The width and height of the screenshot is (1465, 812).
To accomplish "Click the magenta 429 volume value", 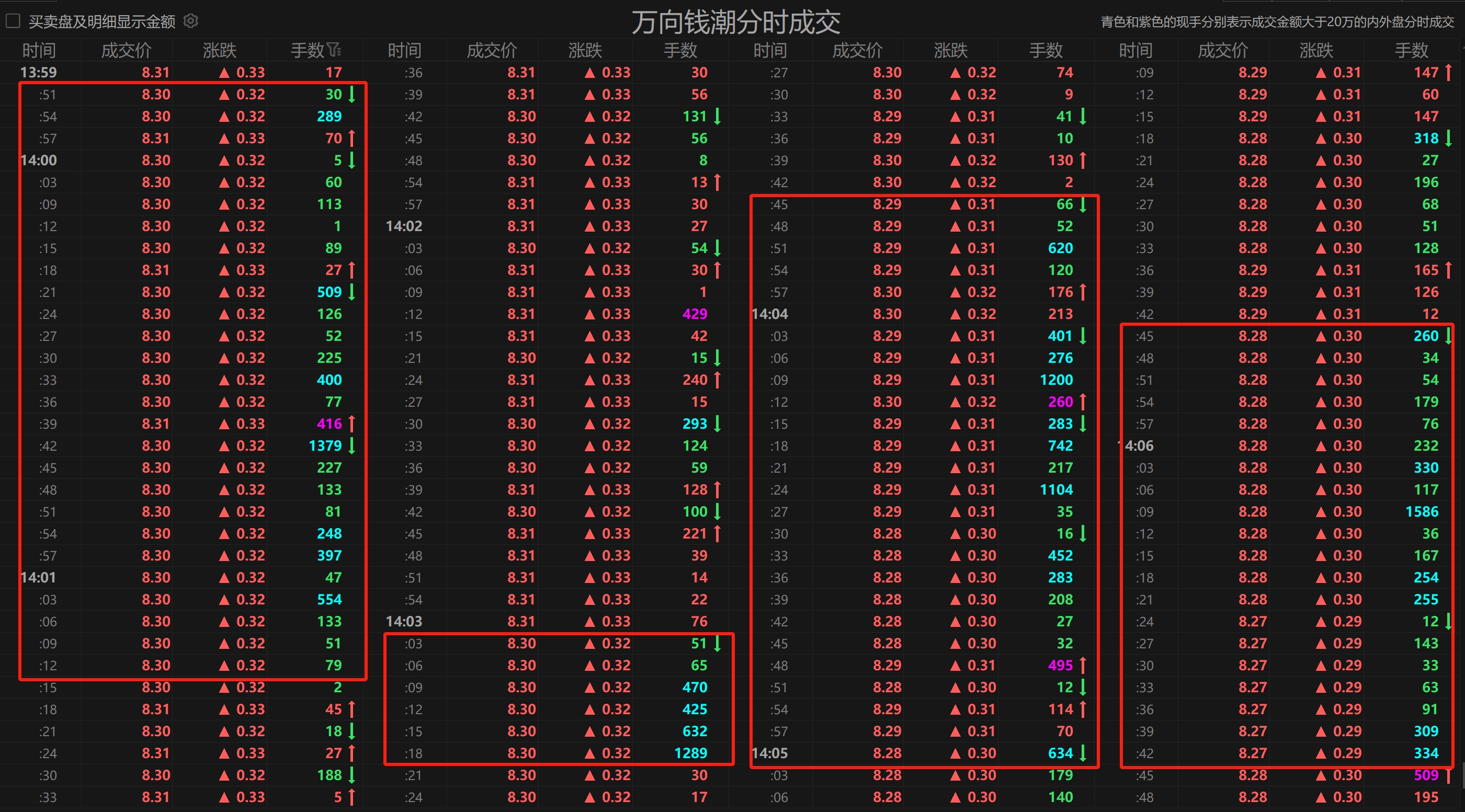I will point(695,314).
